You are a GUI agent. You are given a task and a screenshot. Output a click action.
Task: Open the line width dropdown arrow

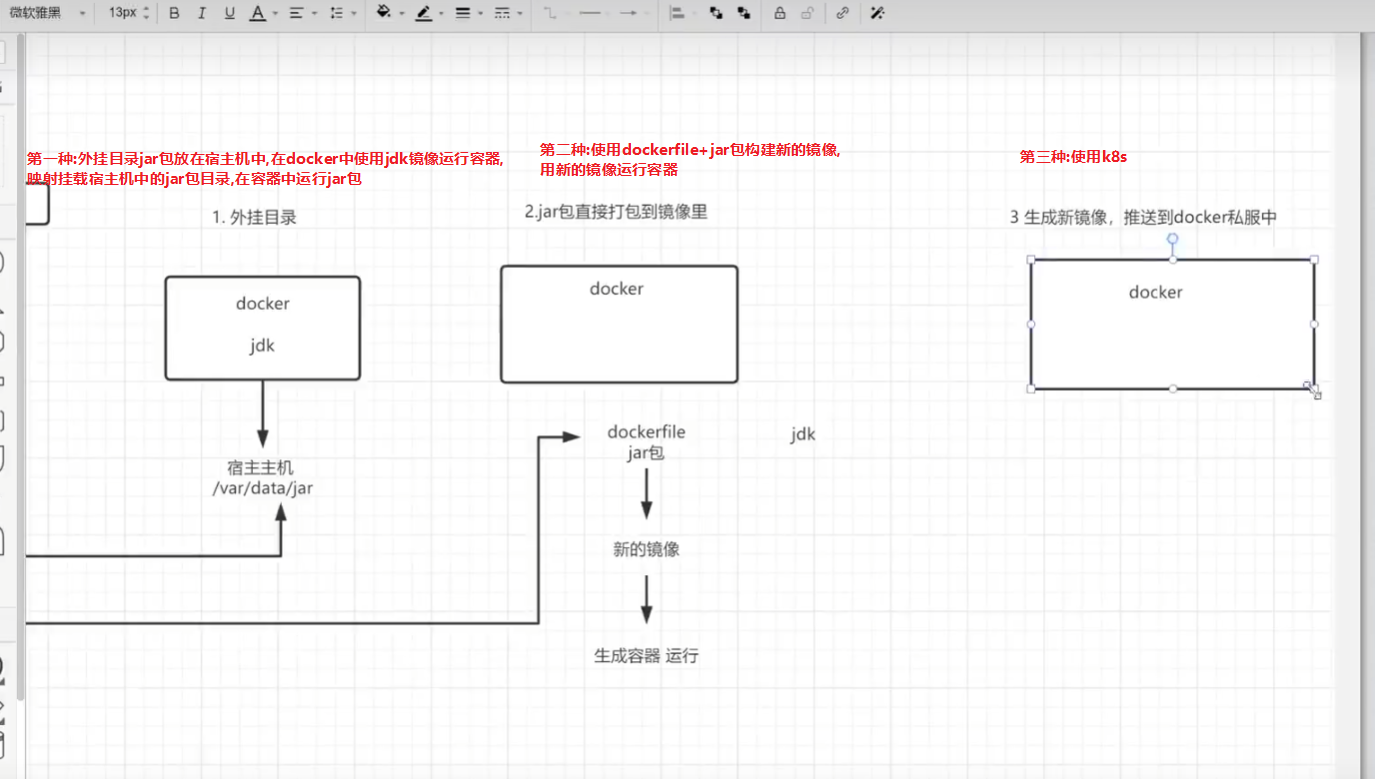click(480, 14)
